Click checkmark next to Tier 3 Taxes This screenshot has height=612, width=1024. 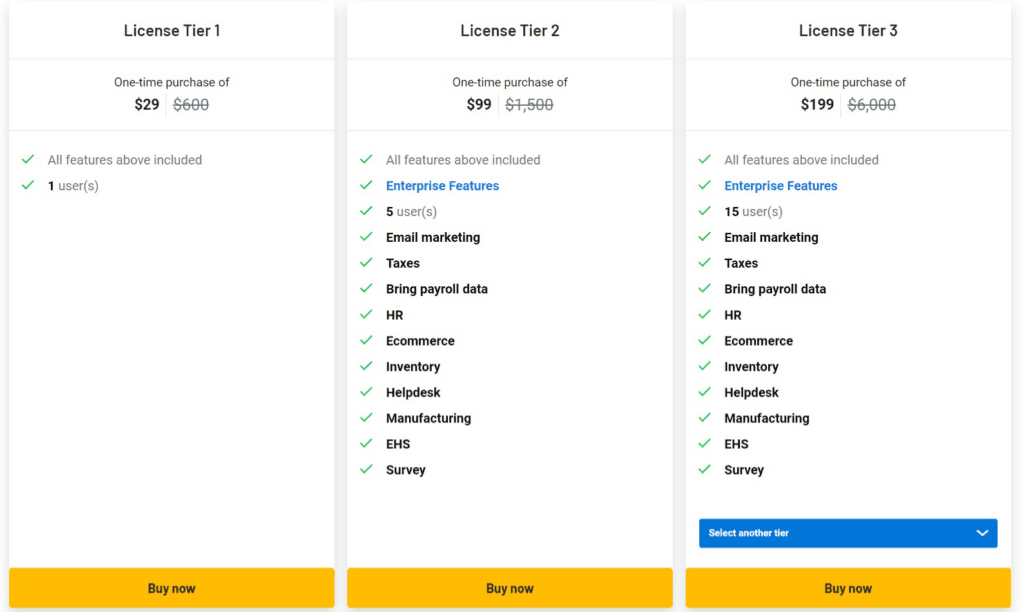(704, 263)
